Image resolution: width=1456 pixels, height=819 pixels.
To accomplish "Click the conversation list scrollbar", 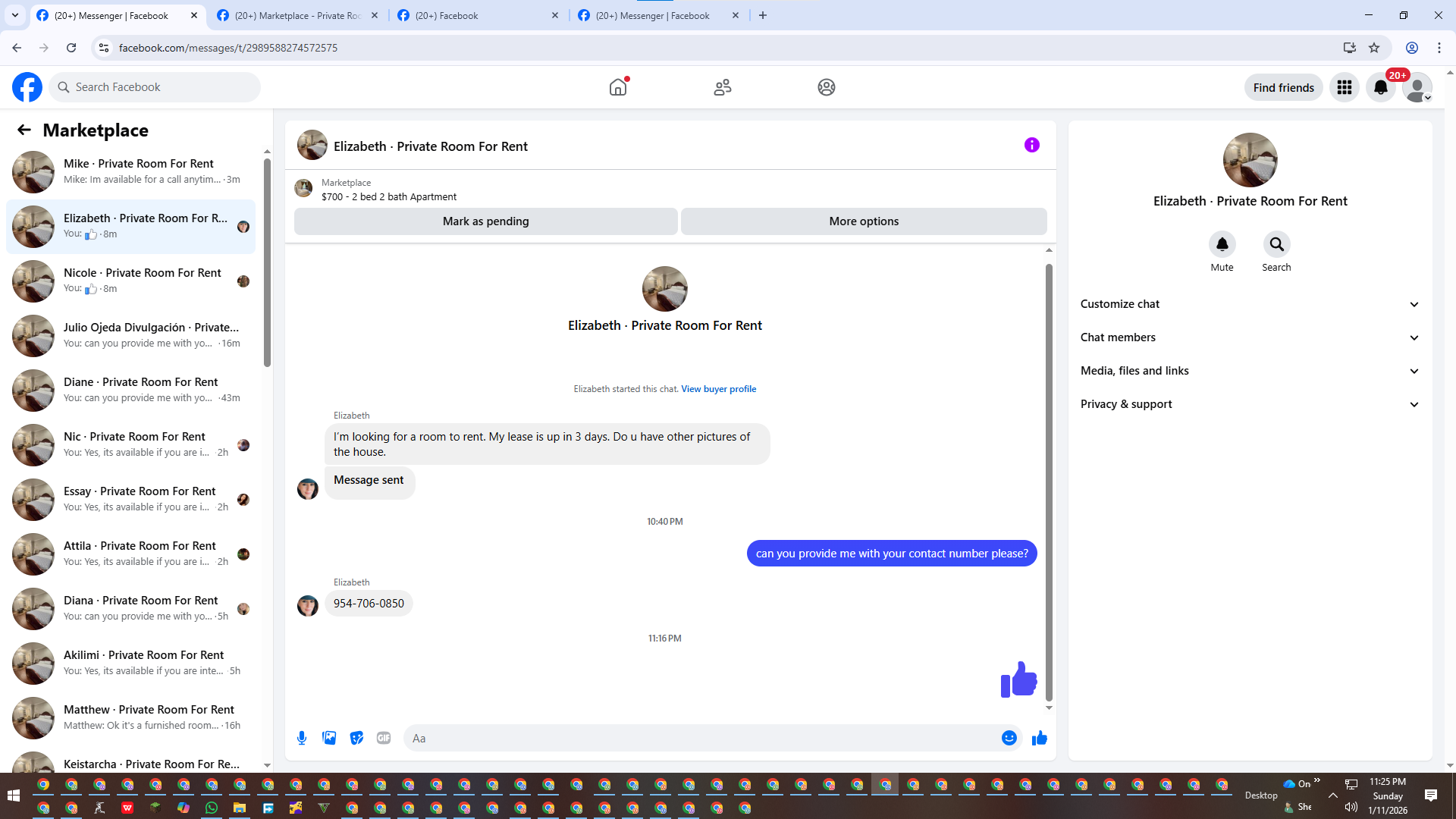I will click(267, 262).
